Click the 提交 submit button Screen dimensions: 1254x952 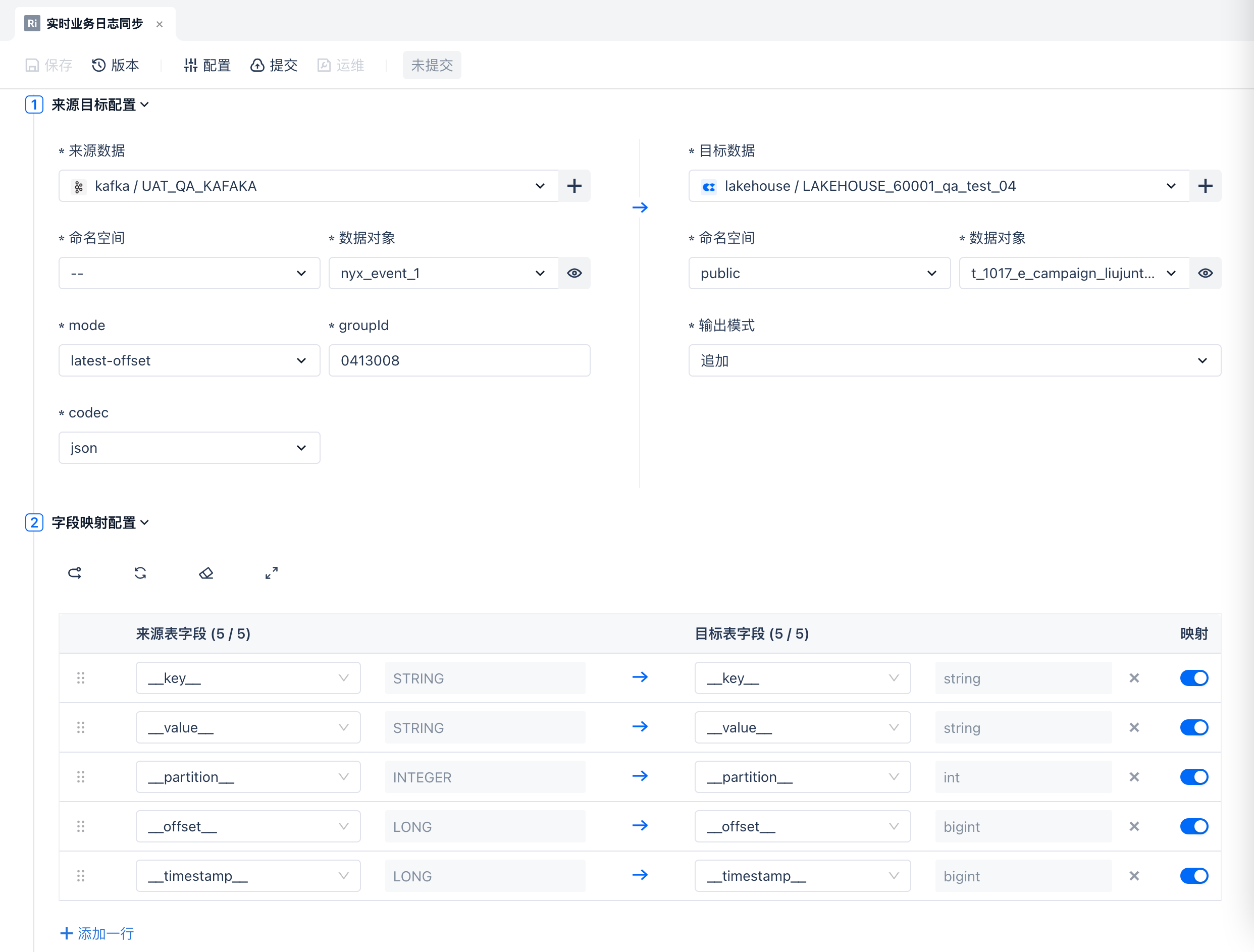(x=274, y=65)
